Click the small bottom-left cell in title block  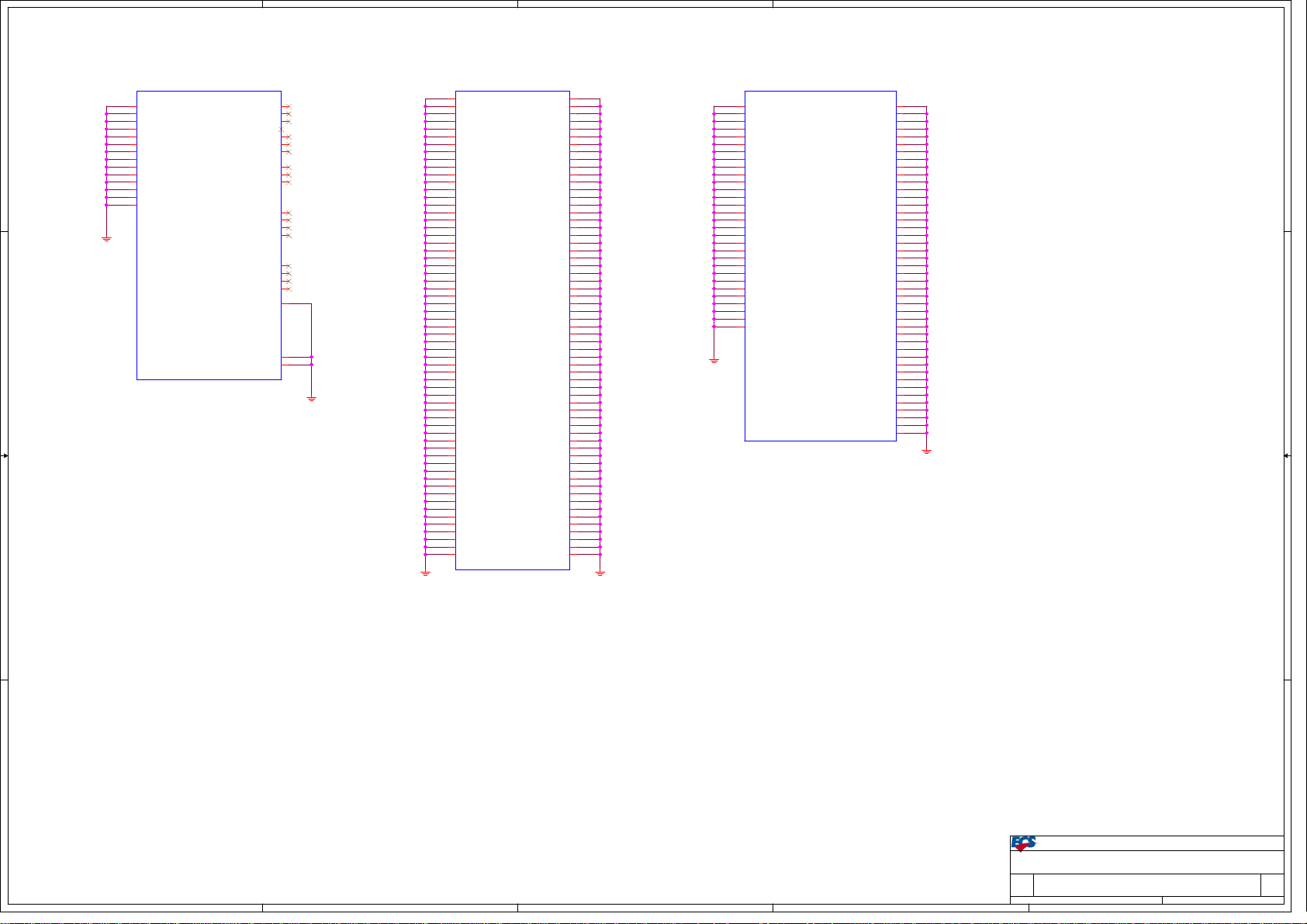pyautogui.click(x=1022, y=885)
